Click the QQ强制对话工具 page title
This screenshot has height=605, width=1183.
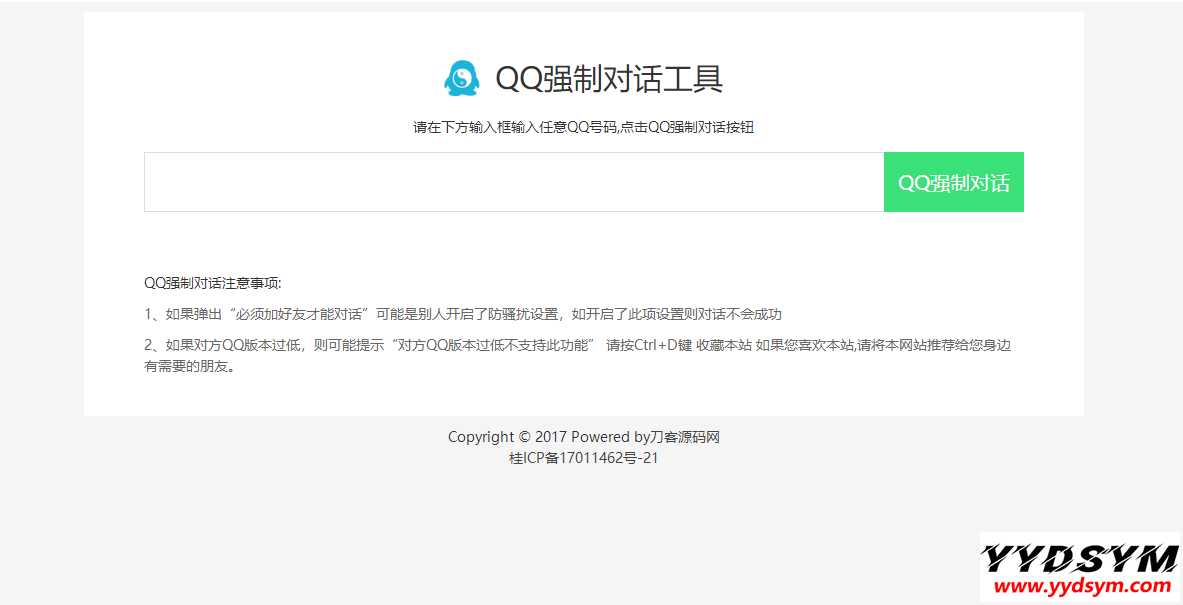pyautogui.click(x=609, y=78)
